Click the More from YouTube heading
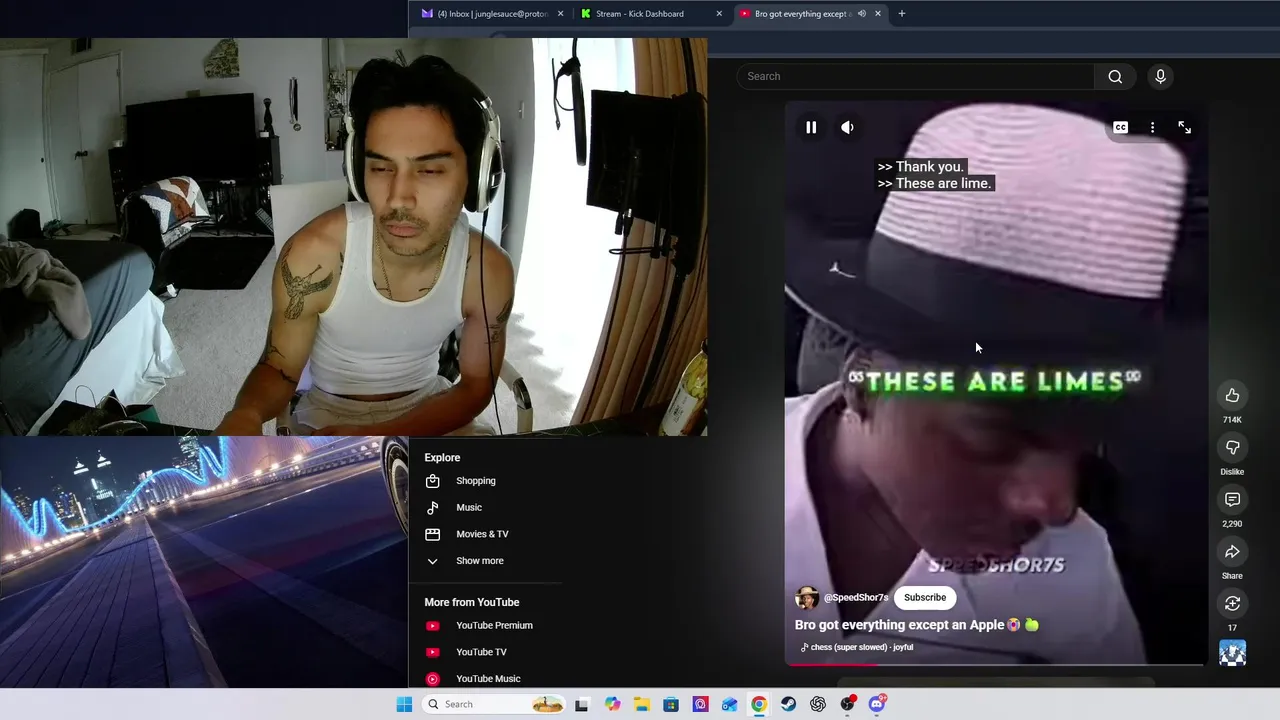The width and height of the screenshot is (1280, 720). [472, 602]
